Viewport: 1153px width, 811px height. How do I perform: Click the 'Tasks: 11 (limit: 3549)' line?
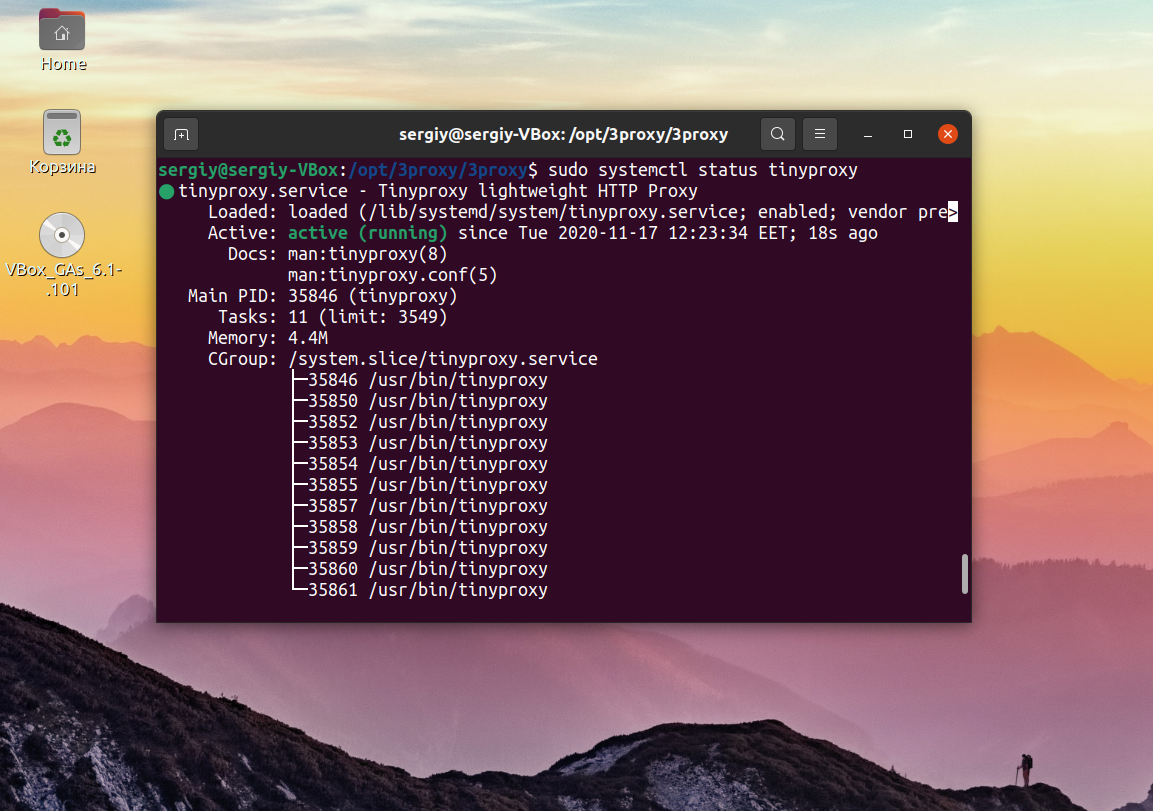332,317
